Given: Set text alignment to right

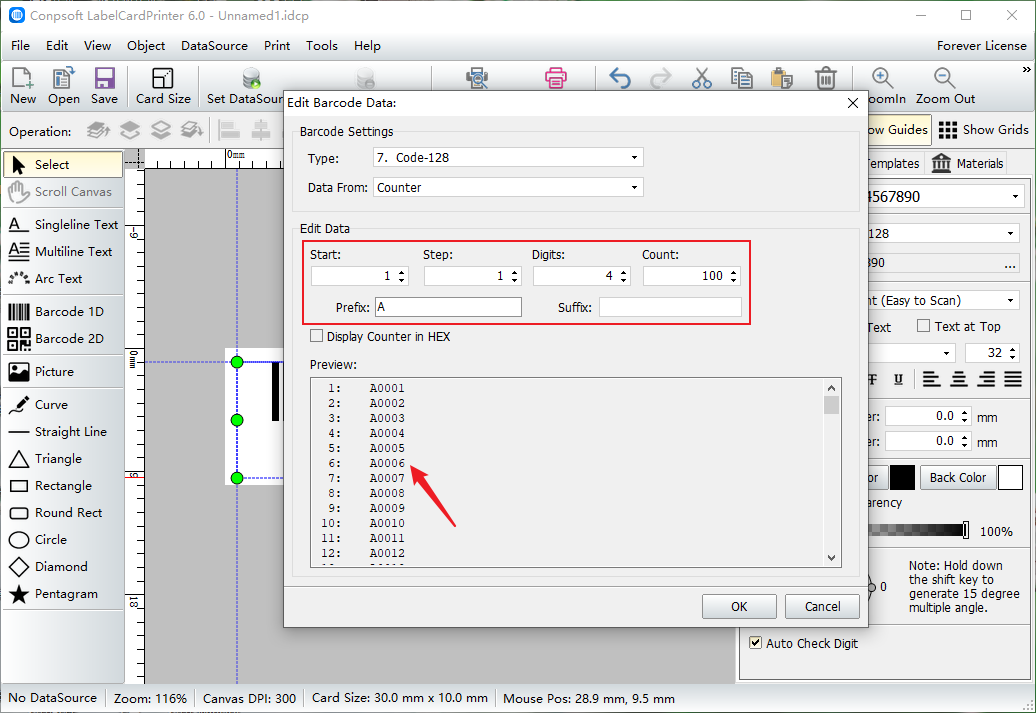Looking at the screenshot, I should [986, 379].
